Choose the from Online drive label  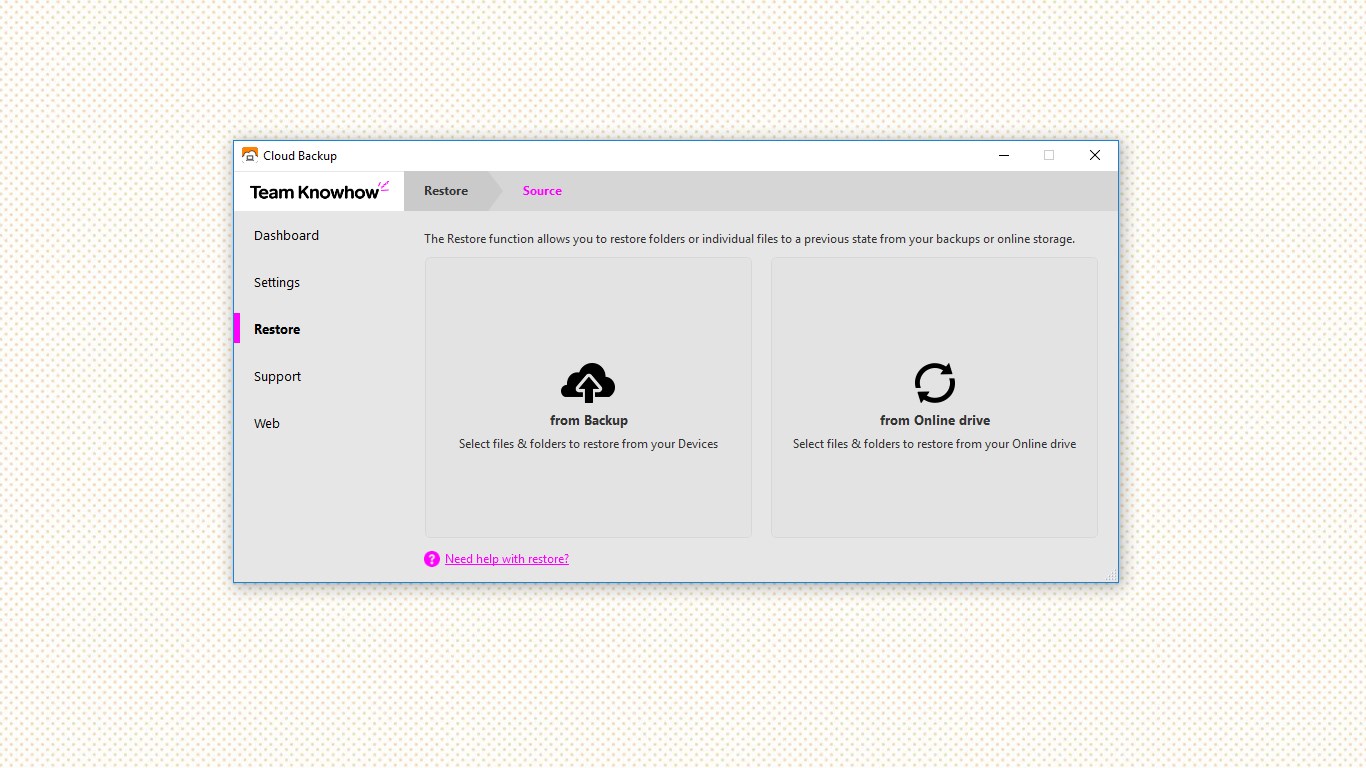(x=935, y=421)
